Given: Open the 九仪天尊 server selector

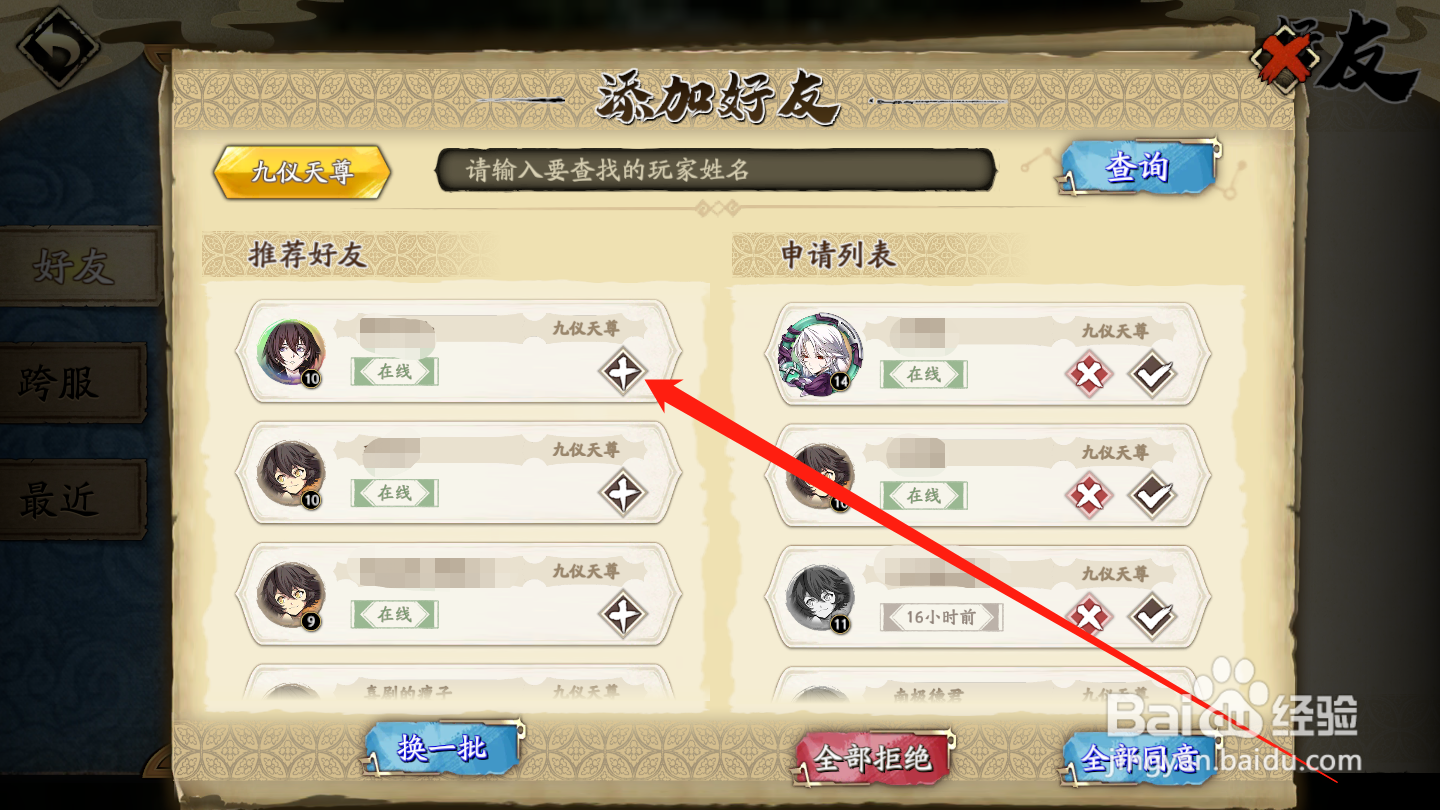Looking at the screenshot, I should coord(302,172).
